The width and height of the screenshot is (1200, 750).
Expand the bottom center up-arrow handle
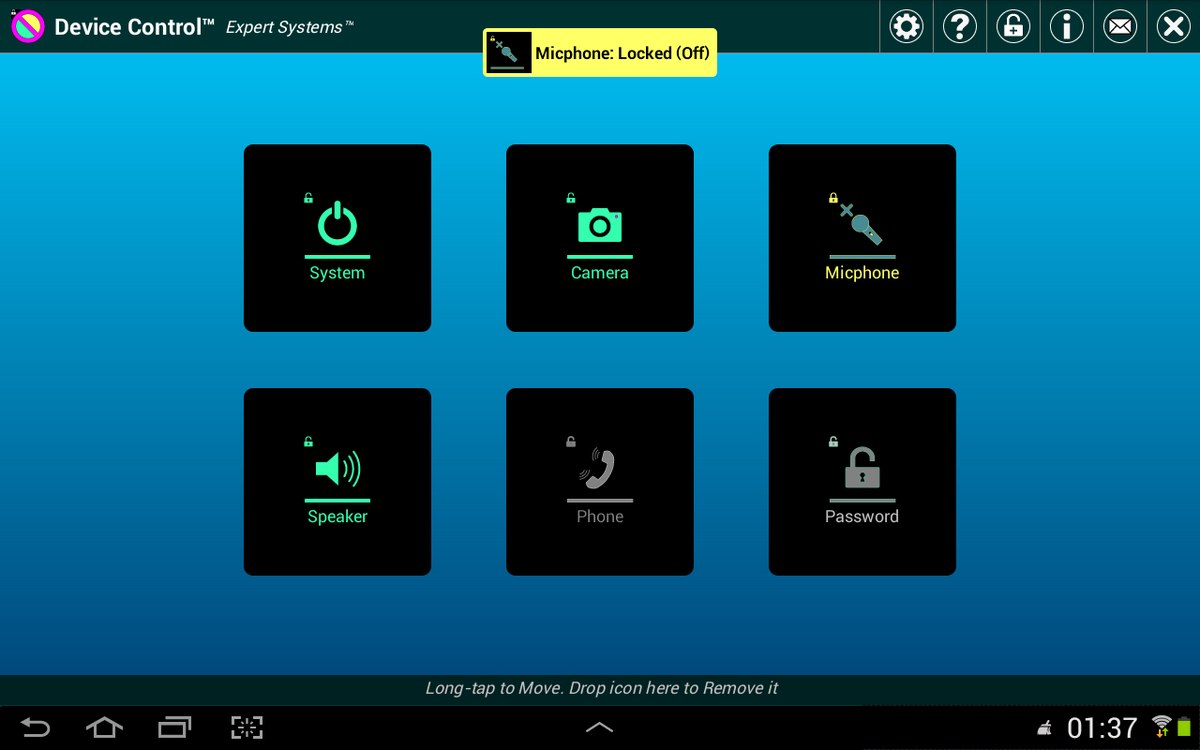599,728
